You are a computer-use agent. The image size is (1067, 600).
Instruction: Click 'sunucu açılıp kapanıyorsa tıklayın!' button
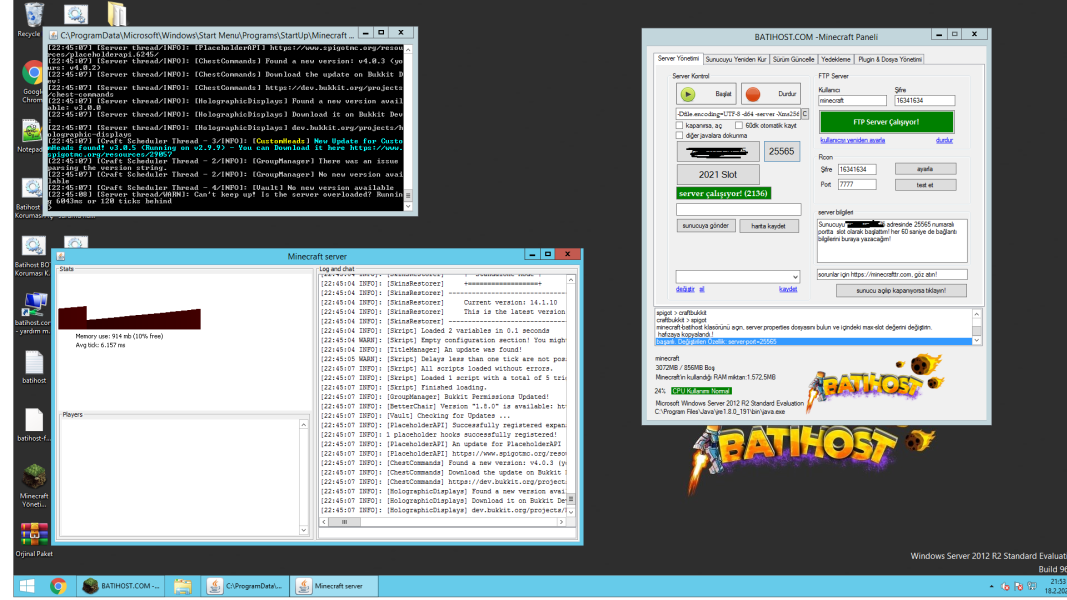coord(901,290)
